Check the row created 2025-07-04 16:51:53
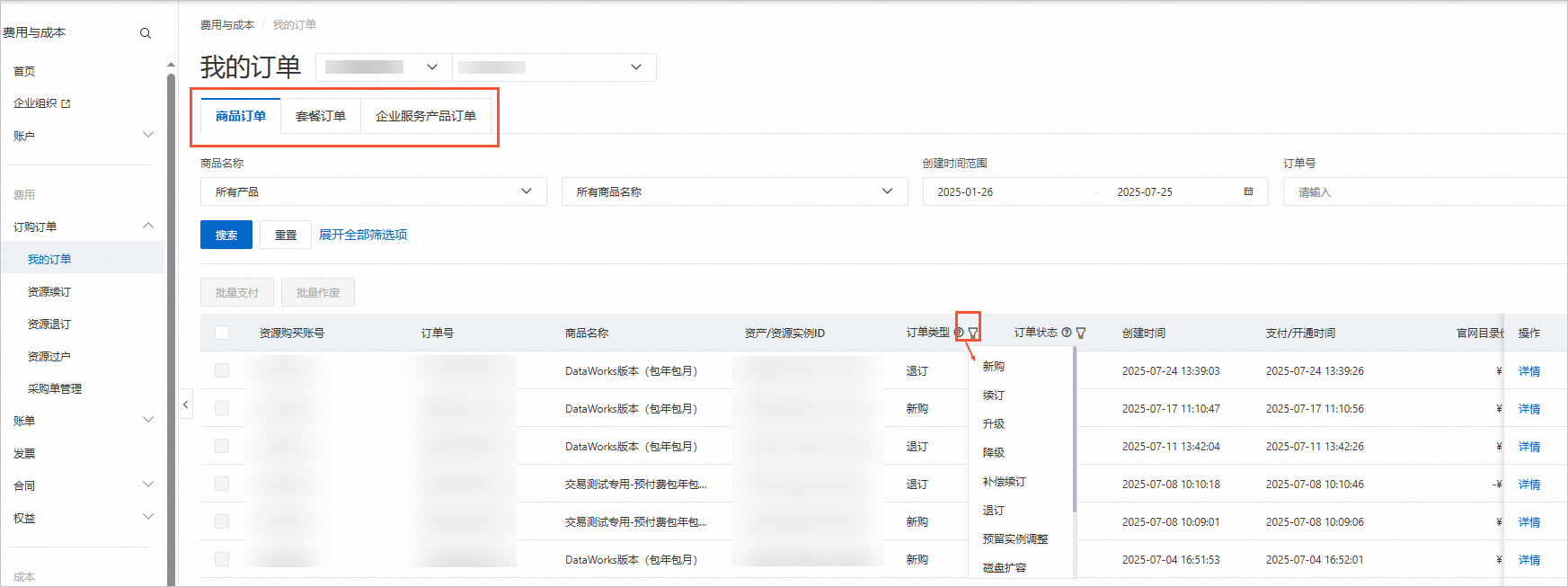This screenshot has height=587, width=1568. pyautogui.click(x=222, y=559)
